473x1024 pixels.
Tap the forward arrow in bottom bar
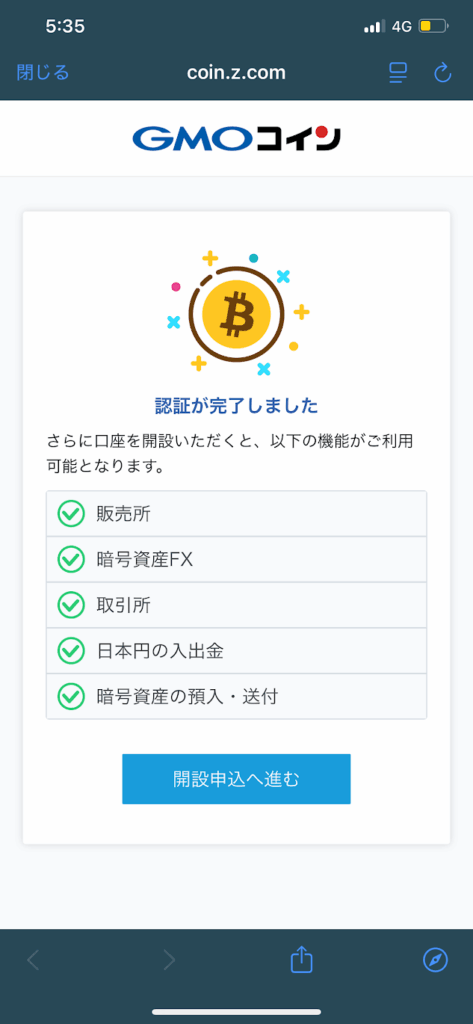(169, 959)
